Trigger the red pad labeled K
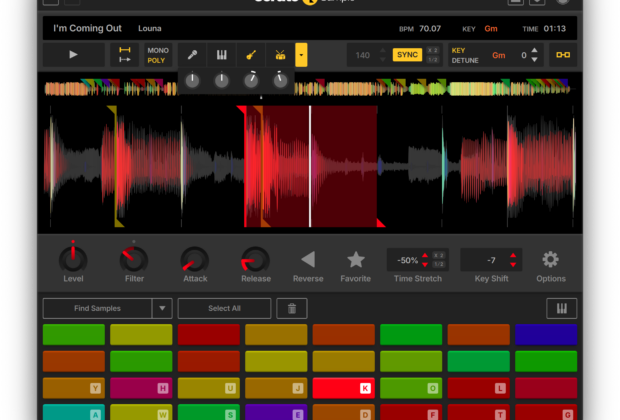 [x=343, y=387]
